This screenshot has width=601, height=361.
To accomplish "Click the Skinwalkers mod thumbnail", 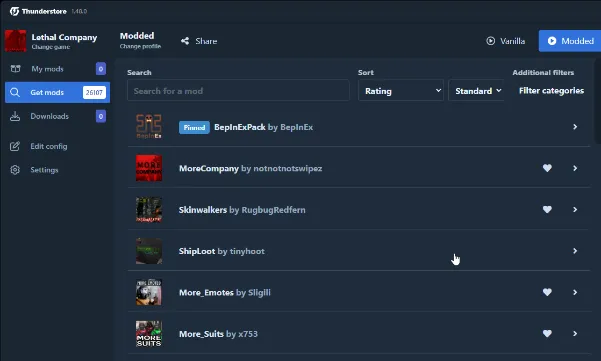I will coord(149,209).
